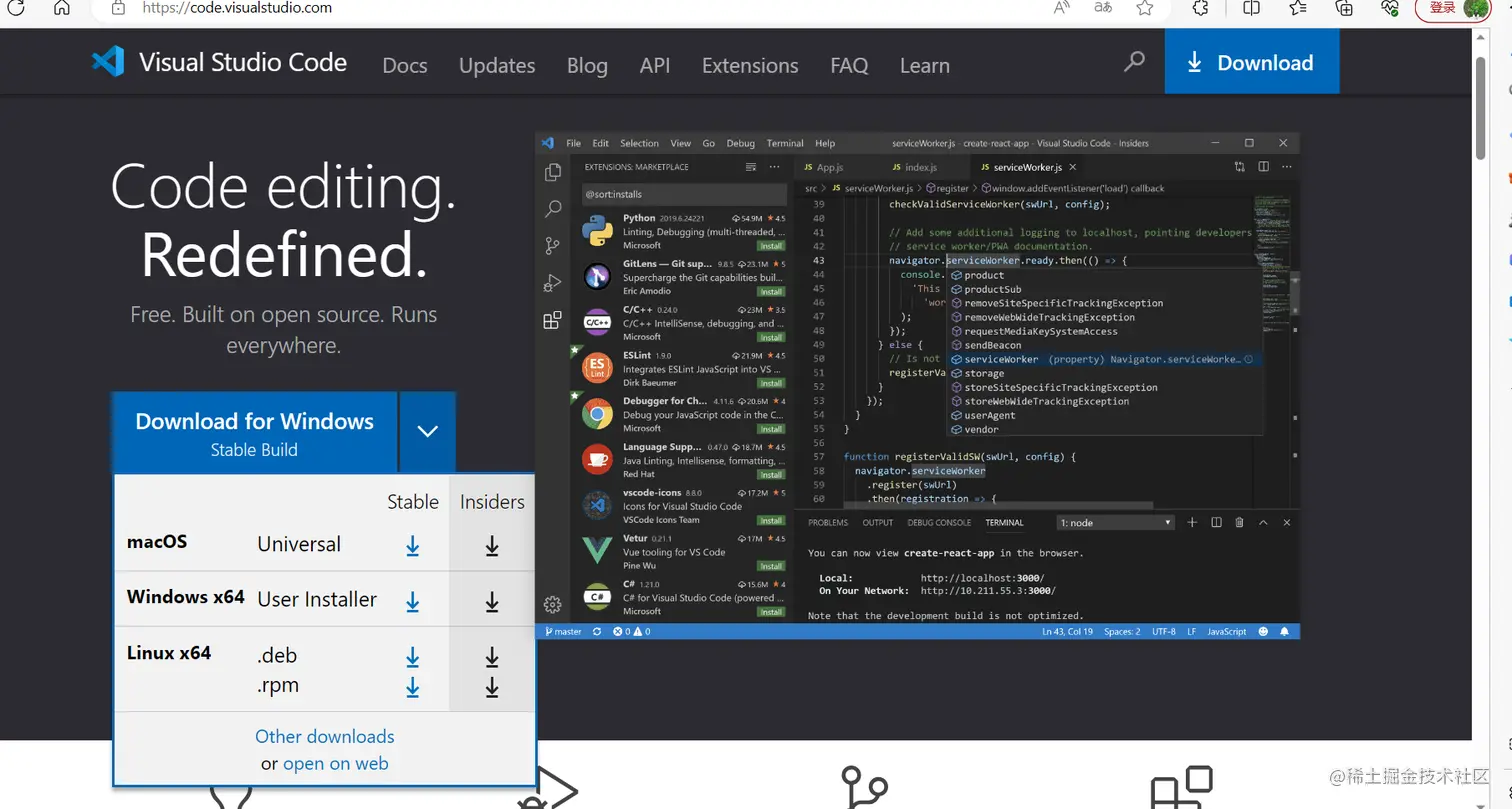Download Linux .rpm Insiders package
1512x809 pixels.
pos(492,687)
